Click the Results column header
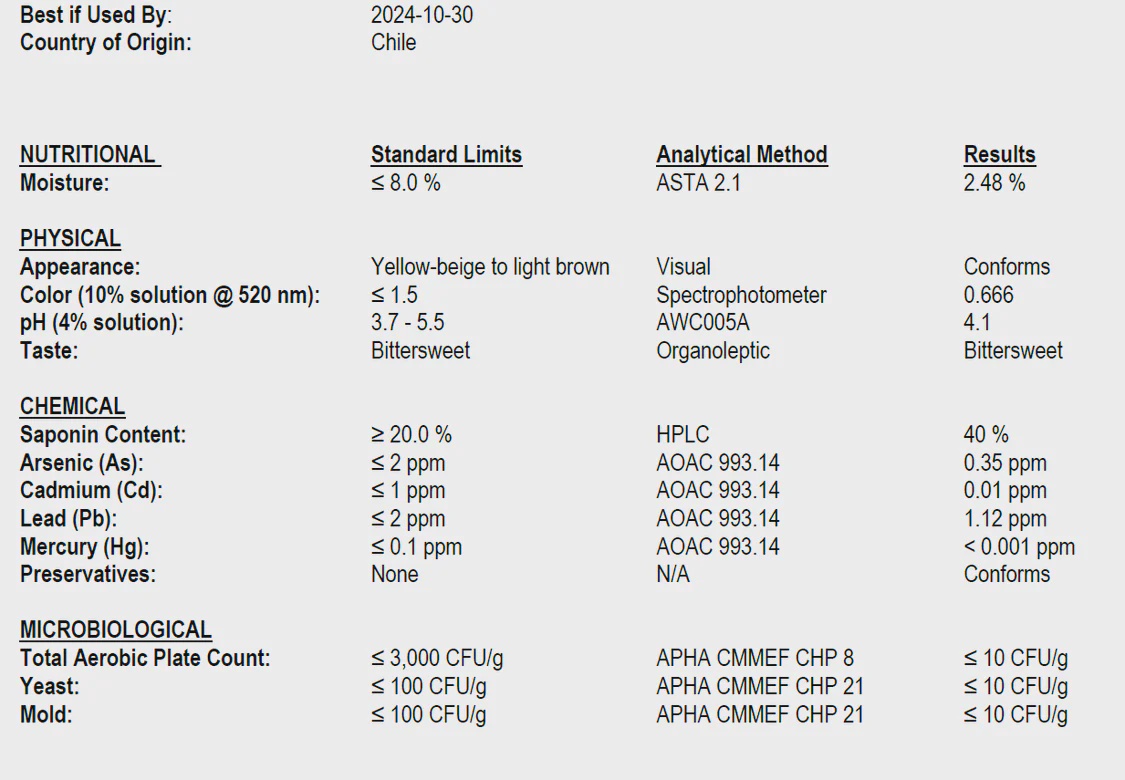The height and width of the screenshot is (780, 1125). (x=999, y=155)
